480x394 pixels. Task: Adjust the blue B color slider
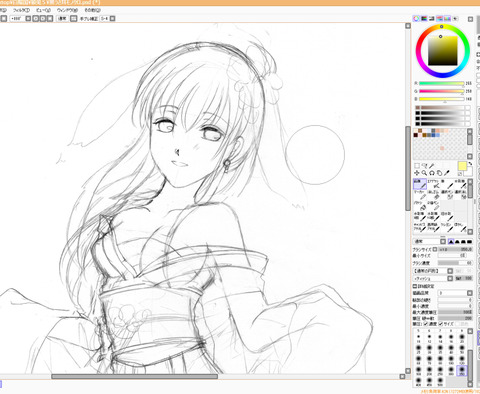click(441, 99)
